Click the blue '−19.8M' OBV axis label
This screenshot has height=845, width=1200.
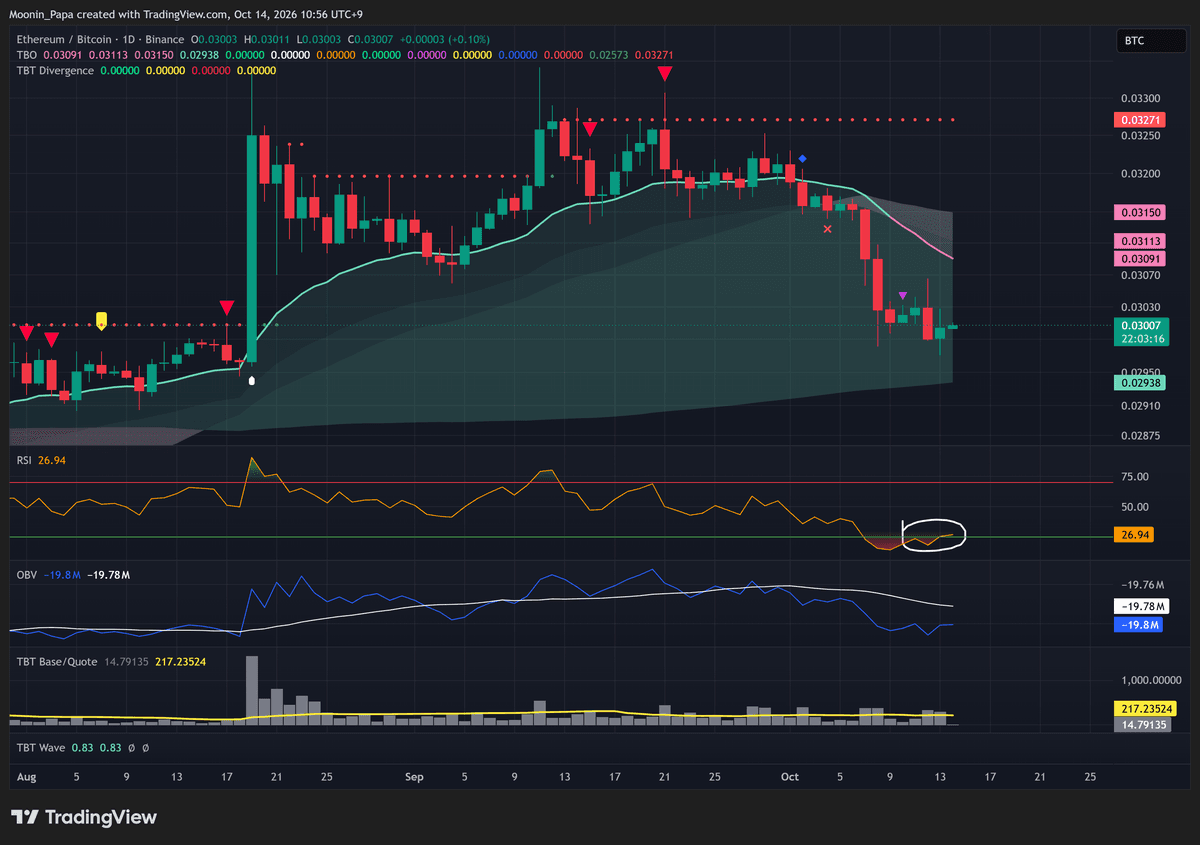click(1138, 625)
